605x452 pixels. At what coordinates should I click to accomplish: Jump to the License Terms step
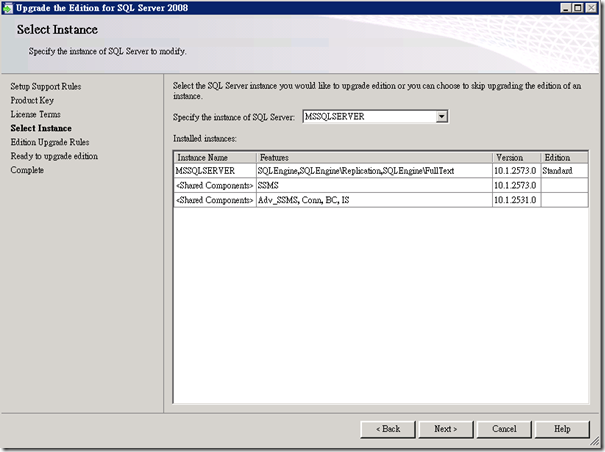click(x=35, y=115)
